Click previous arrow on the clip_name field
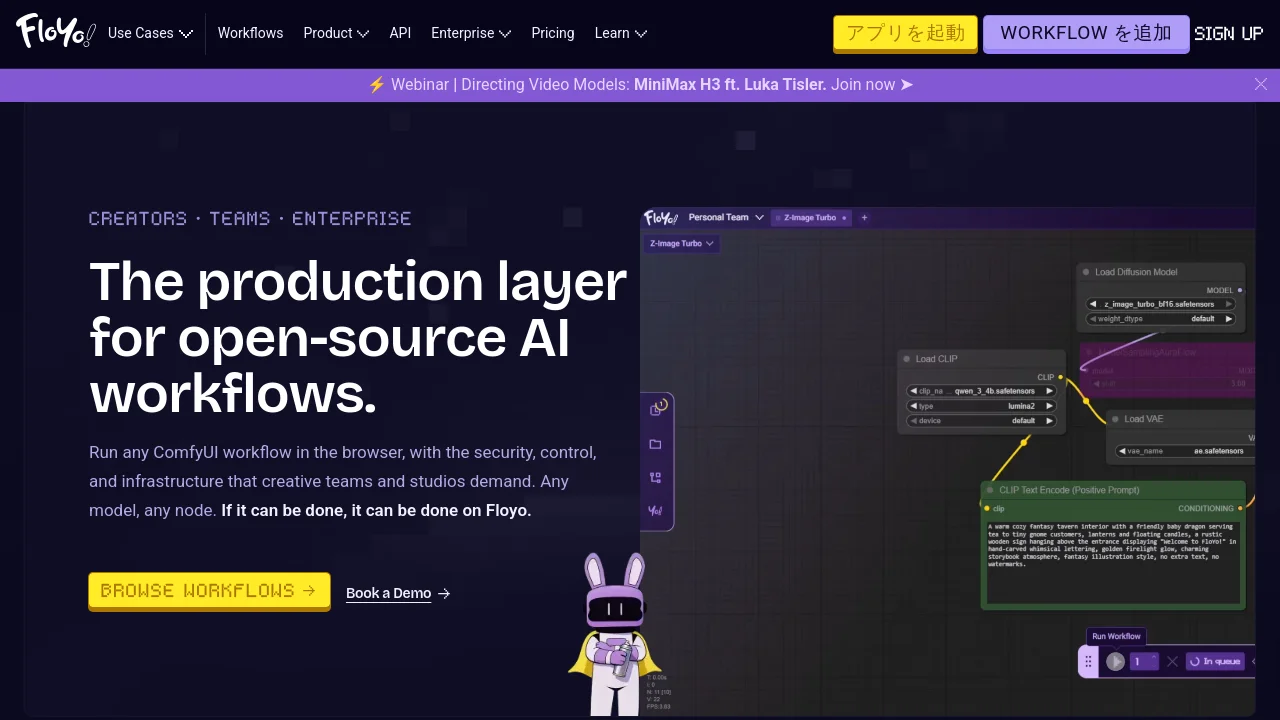 pos(913,391)
